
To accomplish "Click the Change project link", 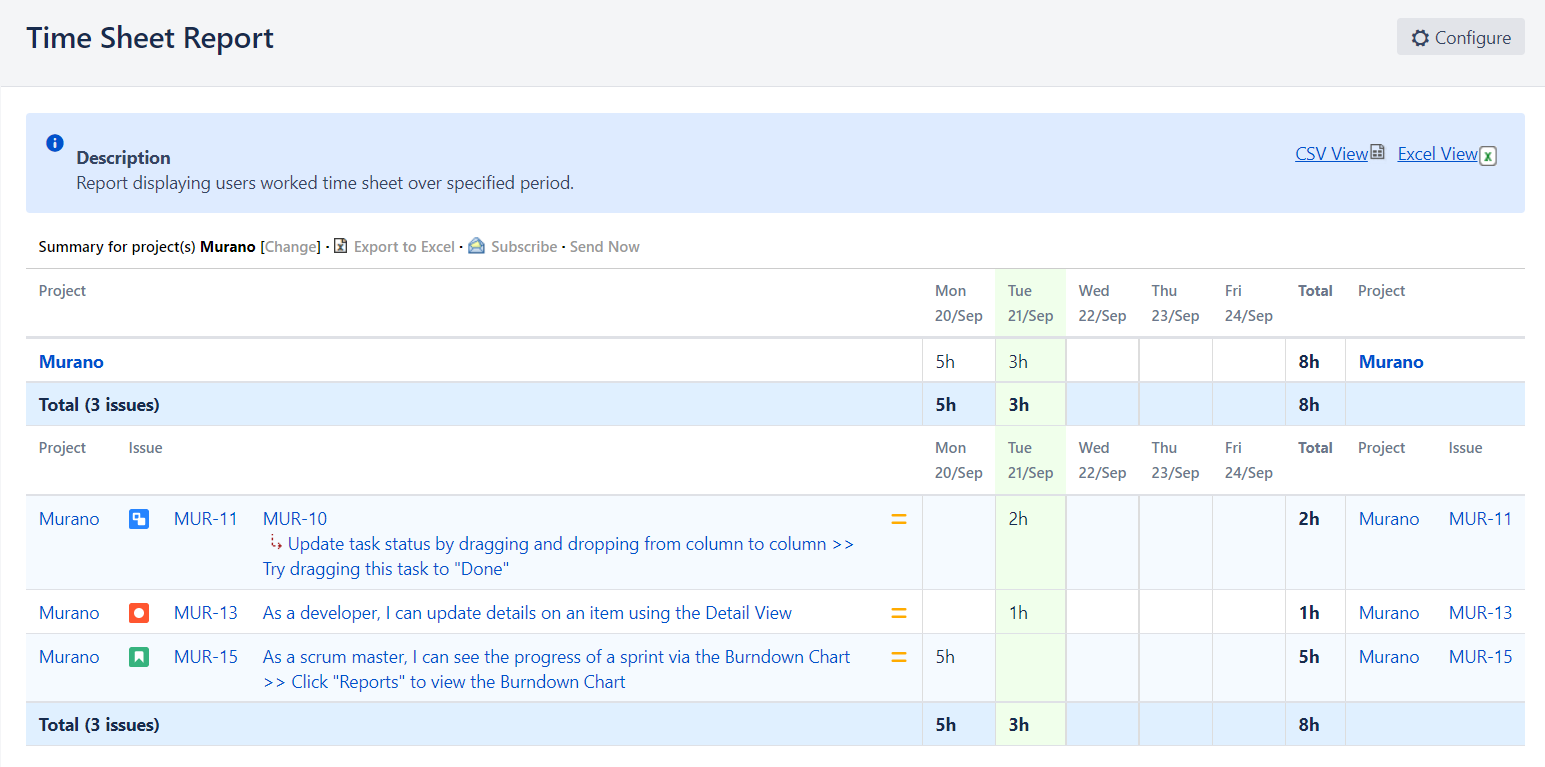I will click(x=290, y=247).
